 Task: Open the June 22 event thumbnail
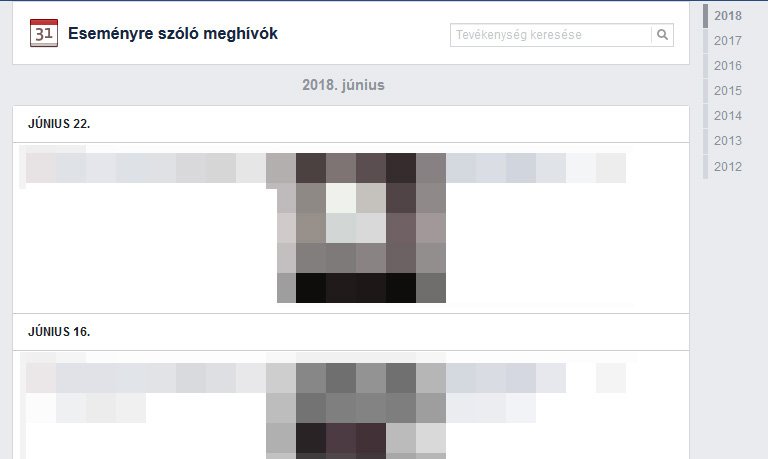coord(361,228)
